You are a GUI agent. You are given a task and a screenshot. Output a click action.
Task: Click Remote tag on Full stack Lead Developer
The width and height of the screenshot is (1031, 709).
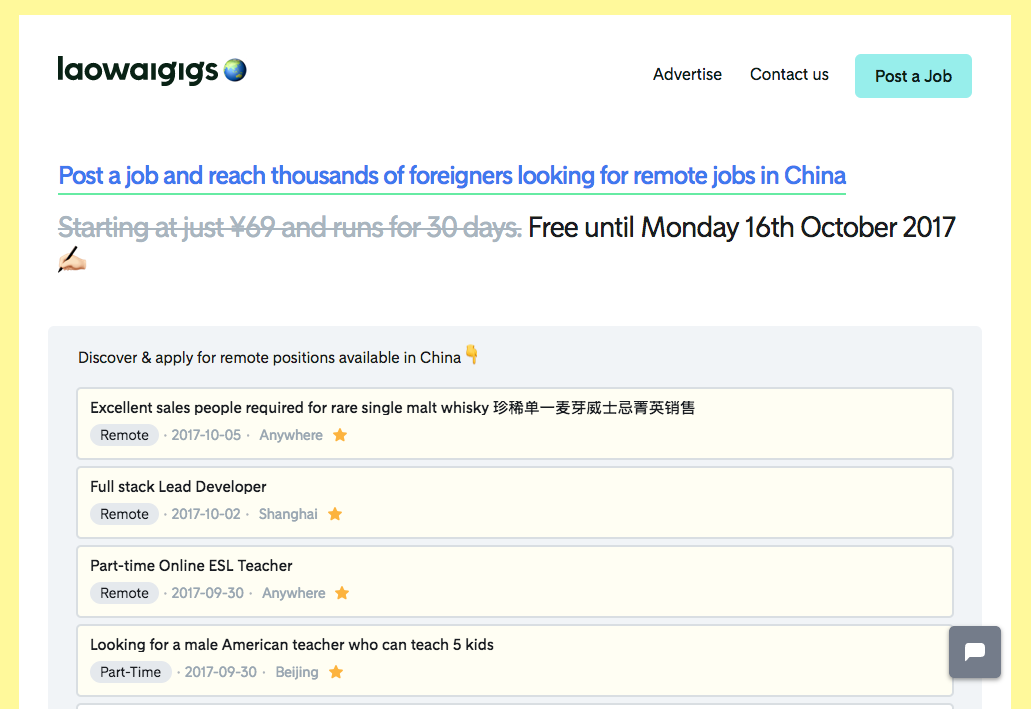coord(124,514)
